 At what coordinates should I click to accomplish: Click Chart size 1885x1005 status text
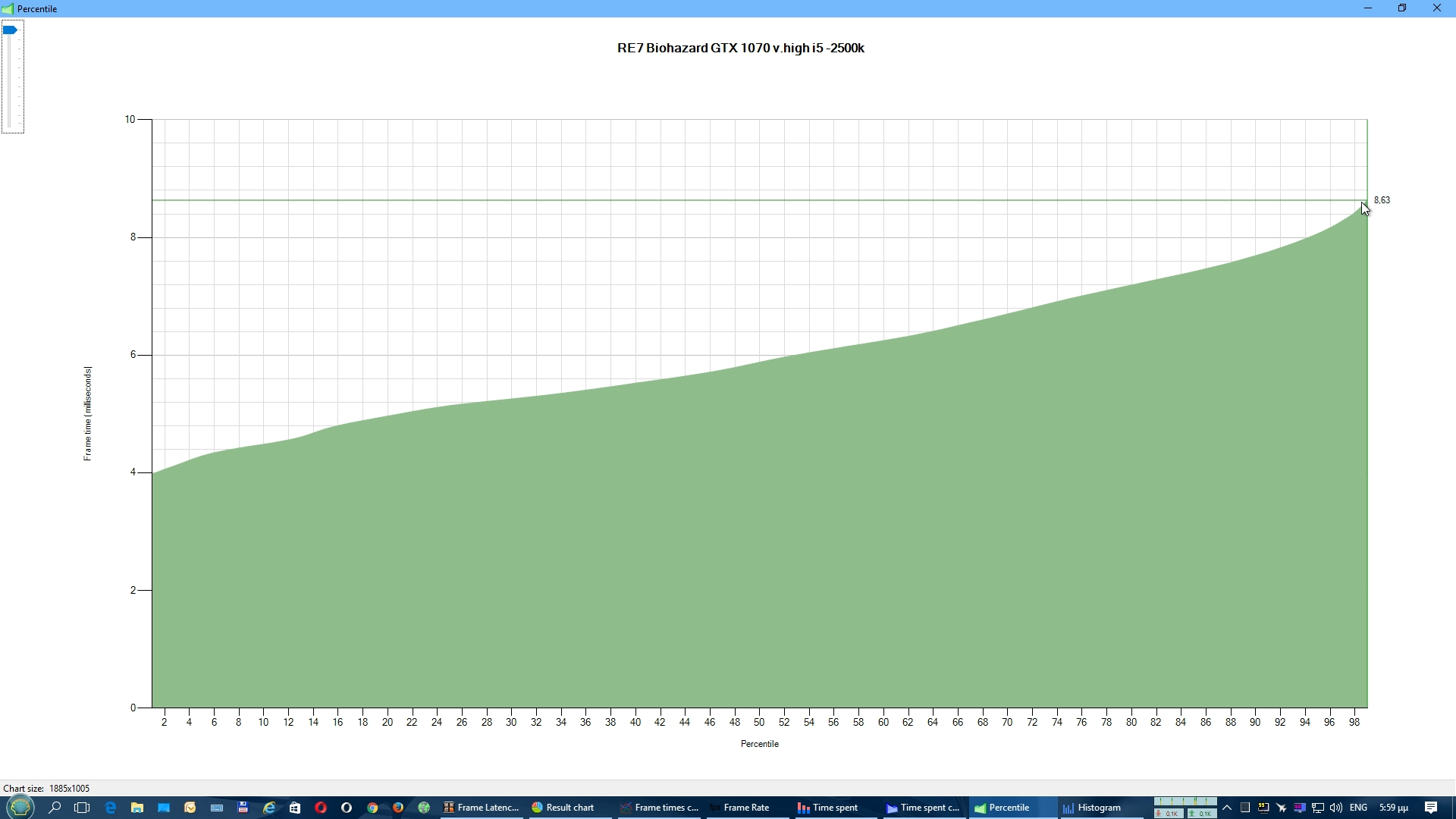click(x=46, y=789)
